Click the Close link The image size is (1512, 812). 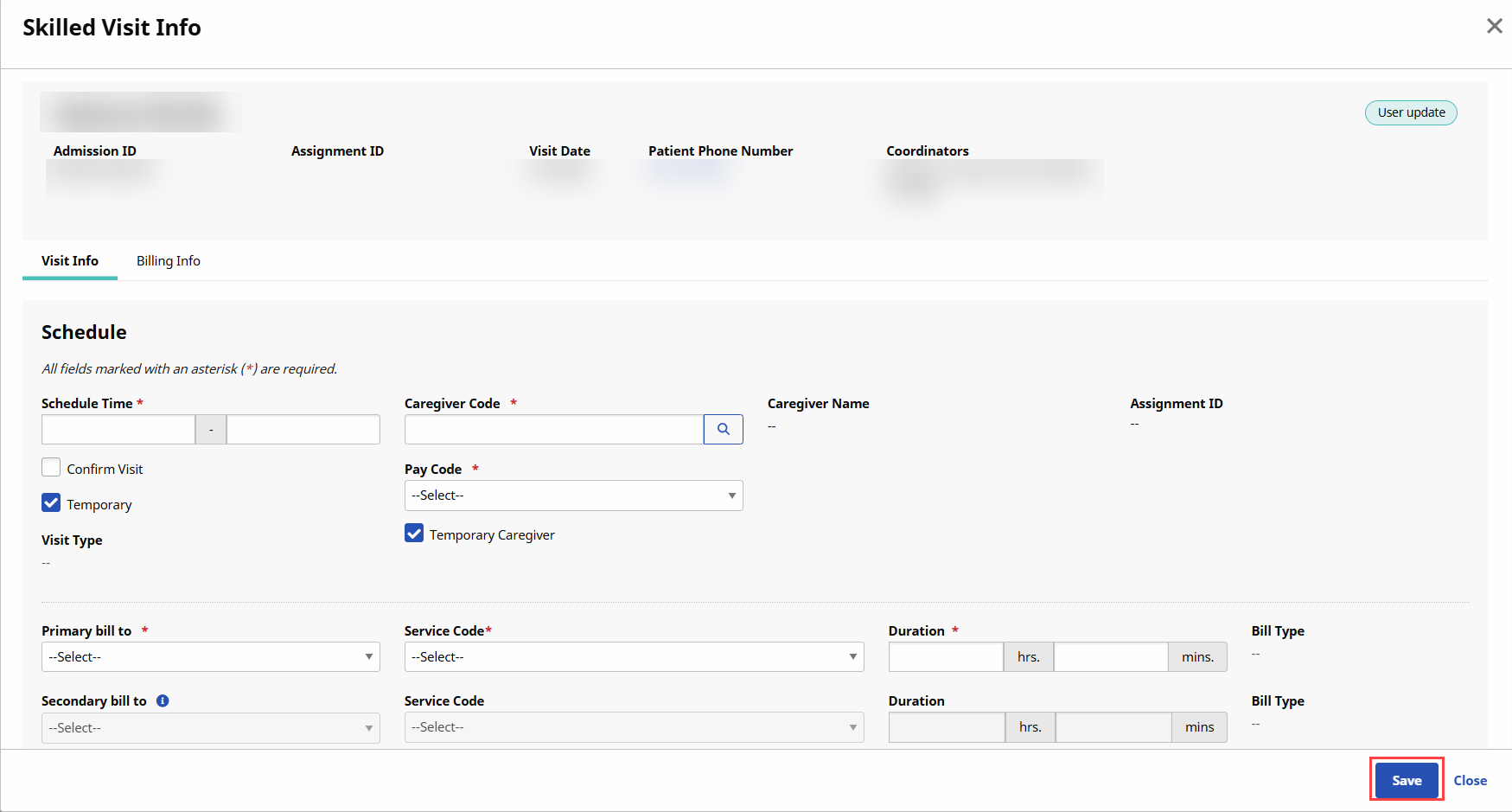[x=1470, y=781]
